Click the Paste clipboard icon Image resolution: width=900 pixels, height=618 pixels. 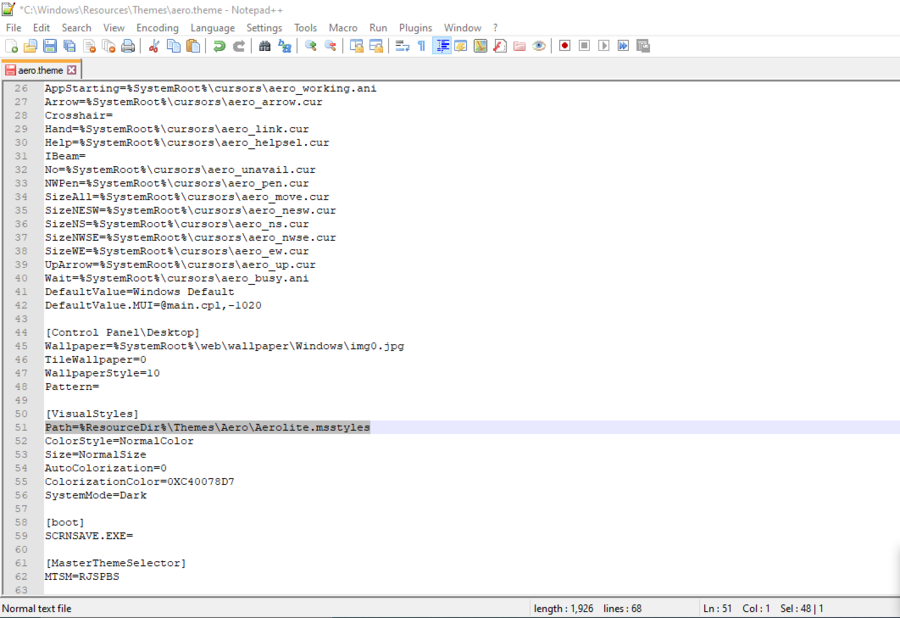click(193, 46)
